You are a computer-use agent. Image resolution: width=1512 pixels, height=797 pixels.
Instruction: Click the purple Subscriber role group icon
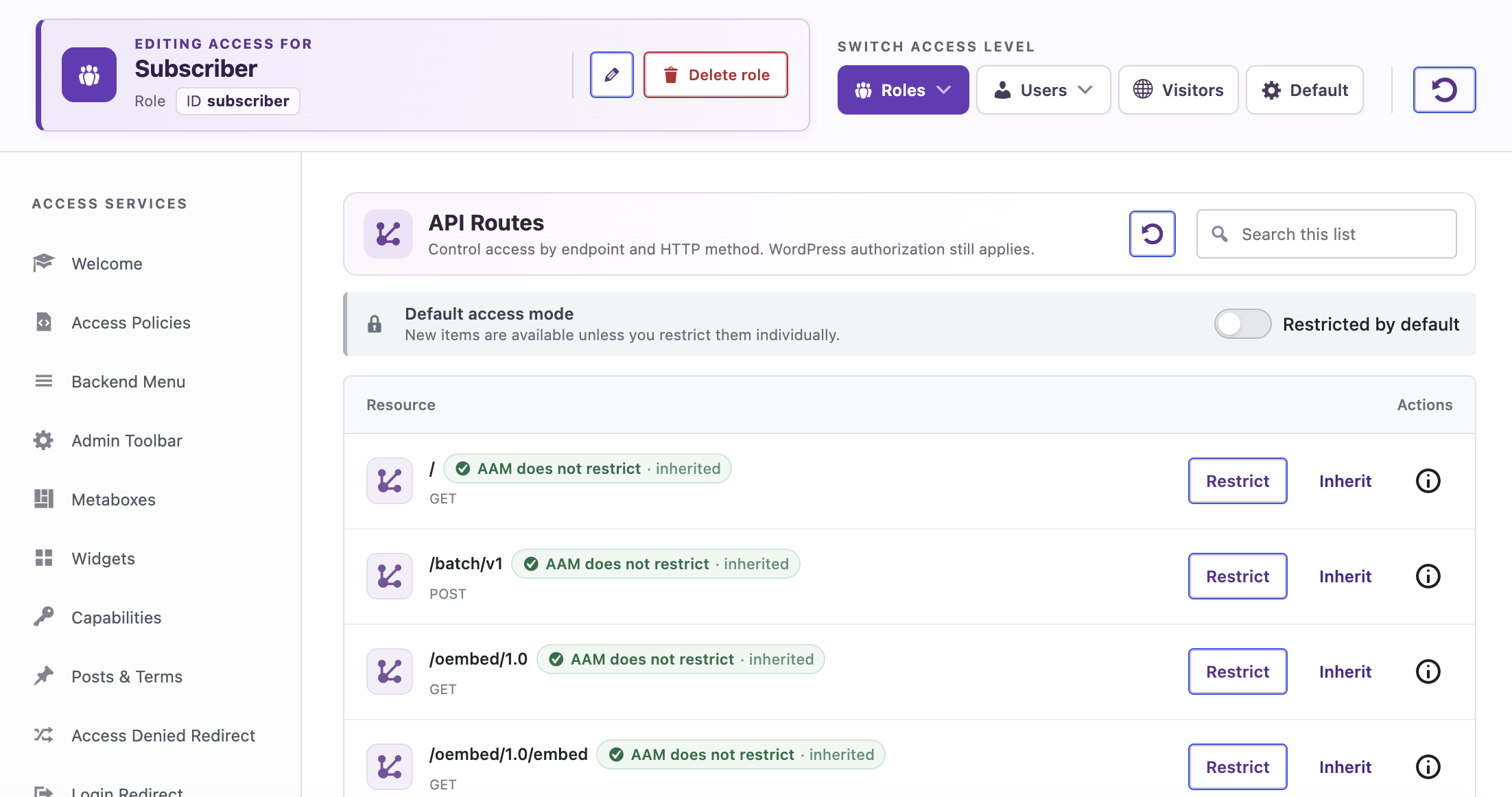pyautogui.click(x=89, y=75)
